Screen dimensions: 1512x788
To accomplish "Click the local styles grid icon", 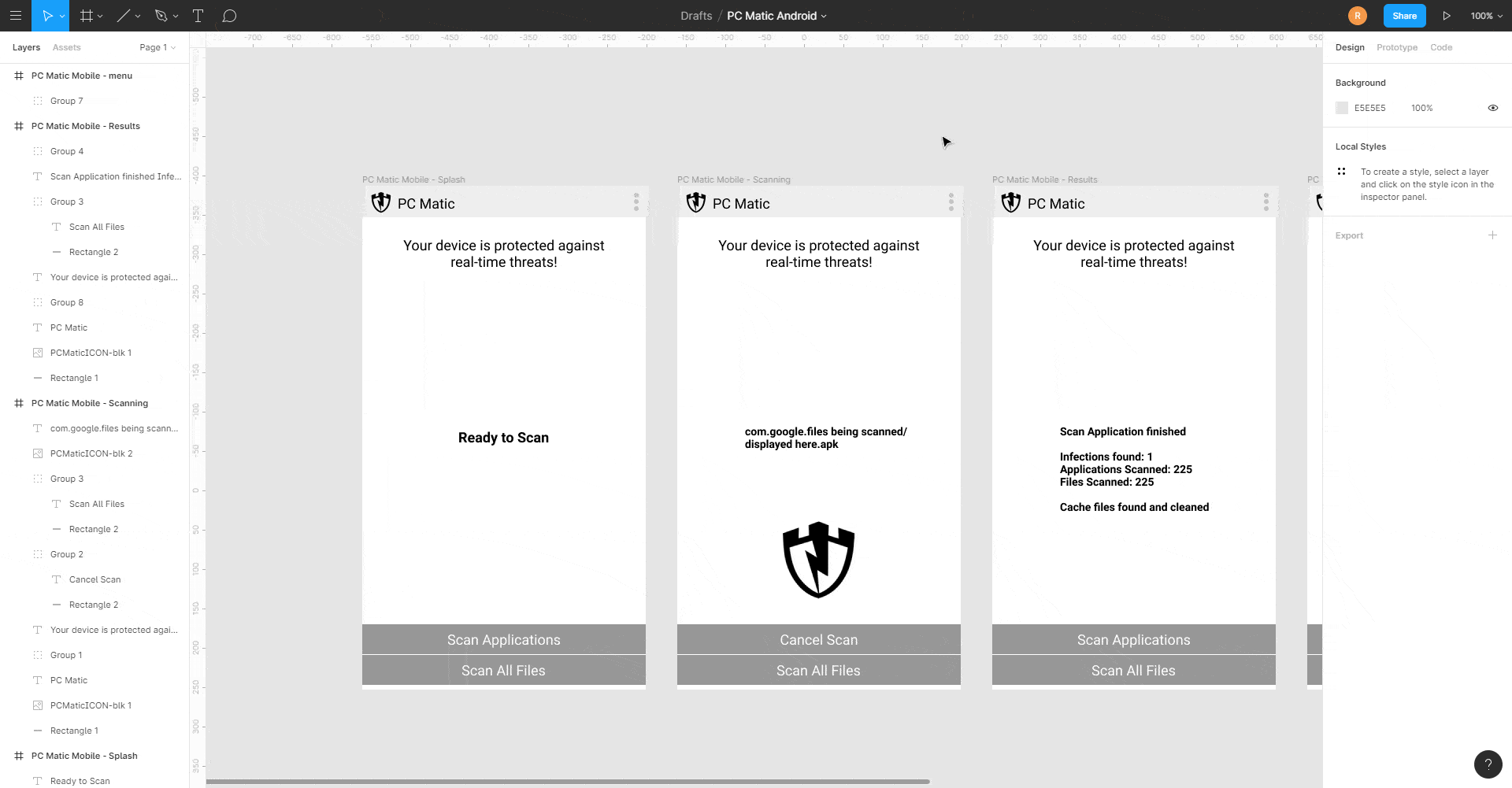I will [x=1341, y=171].
